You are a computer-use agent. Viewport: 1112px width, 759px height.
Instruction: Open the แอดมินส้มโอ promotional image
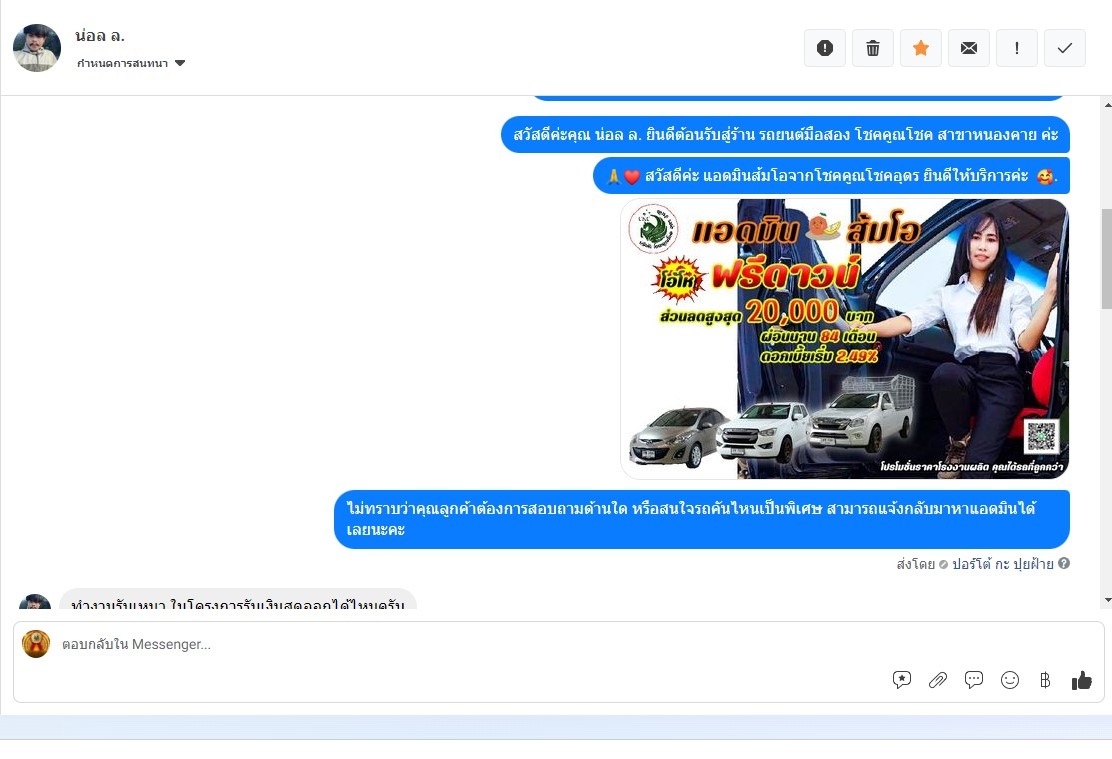coord(844,338)
